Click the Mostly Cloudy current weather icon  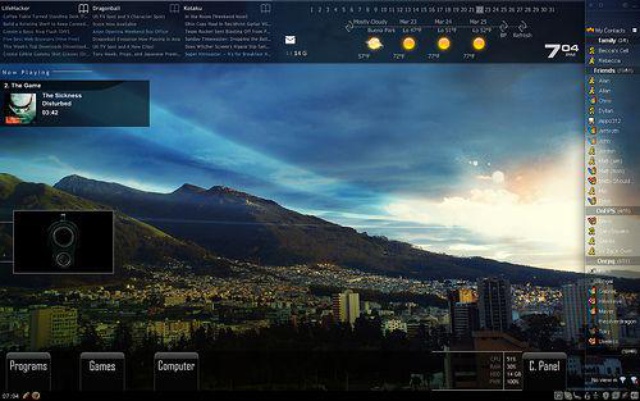[374, 44]
